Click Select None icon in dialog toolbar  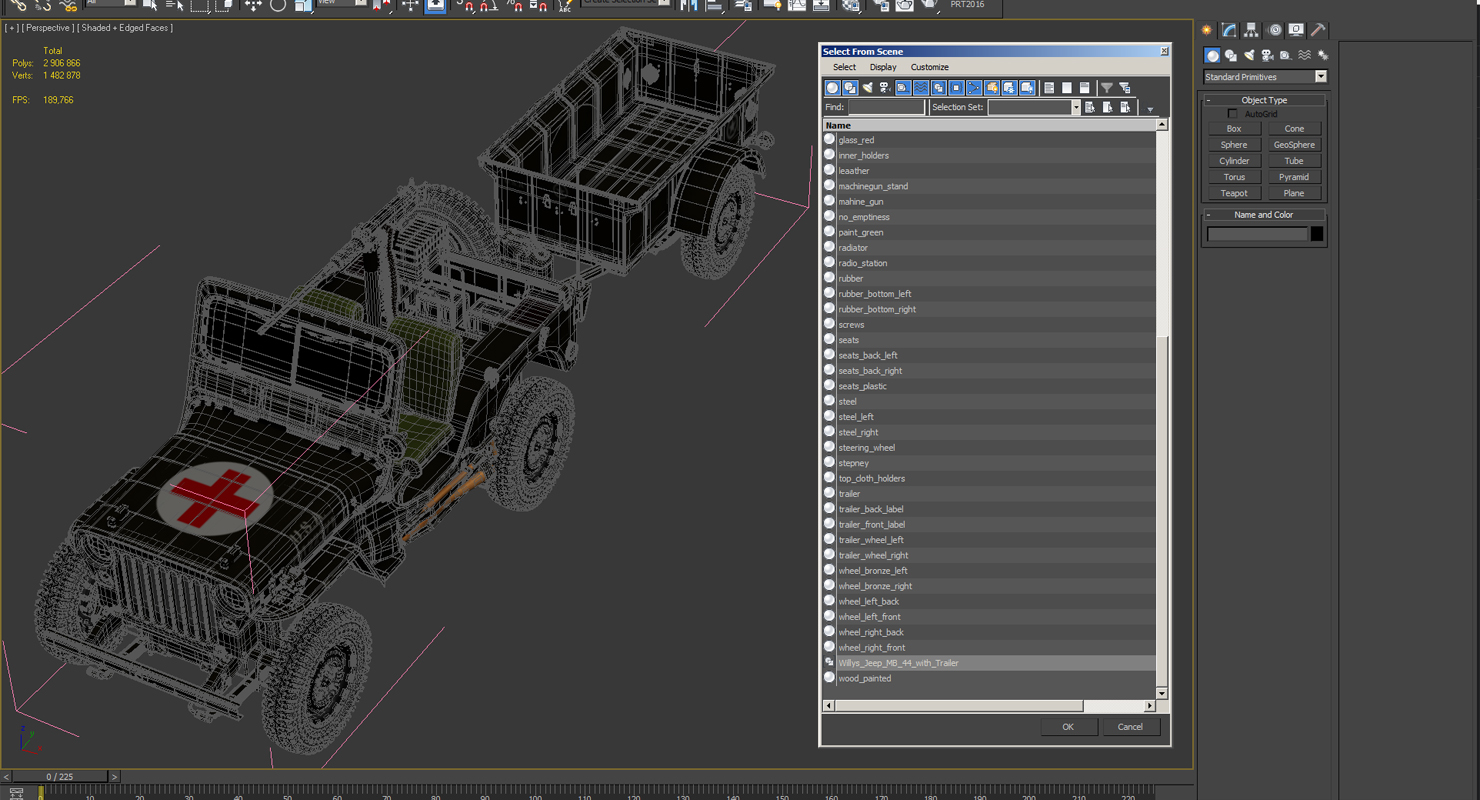coord(1066,88)
